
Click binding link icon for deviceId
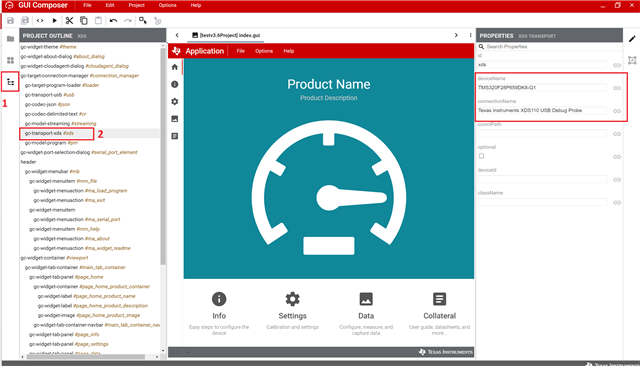(x=617, y=180)
